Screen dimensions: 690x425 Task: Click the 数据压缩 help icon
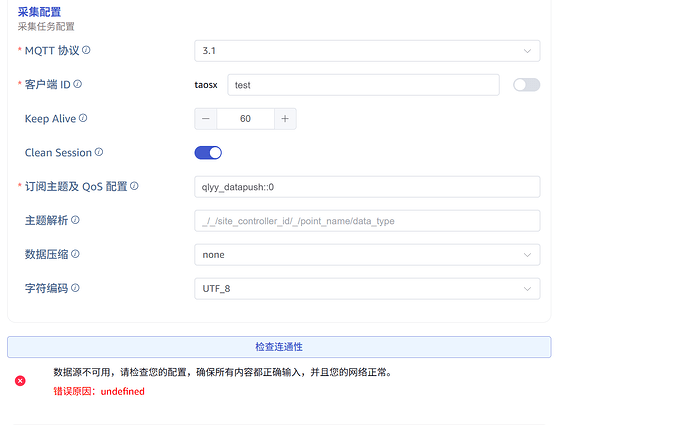(x=75, y=254)
